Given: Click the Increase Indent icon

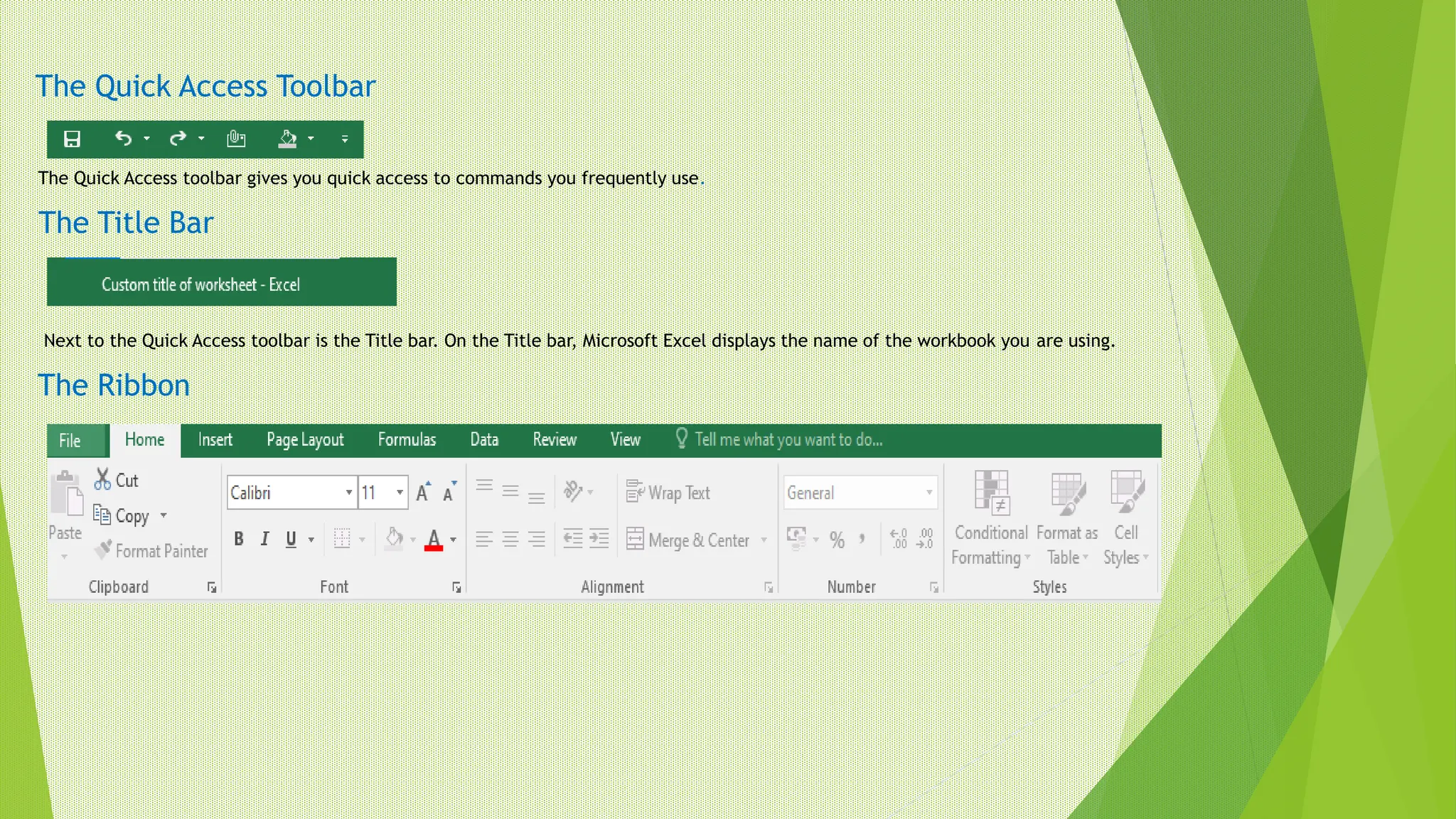Looking at the screenshot, I should pos(599,539).
